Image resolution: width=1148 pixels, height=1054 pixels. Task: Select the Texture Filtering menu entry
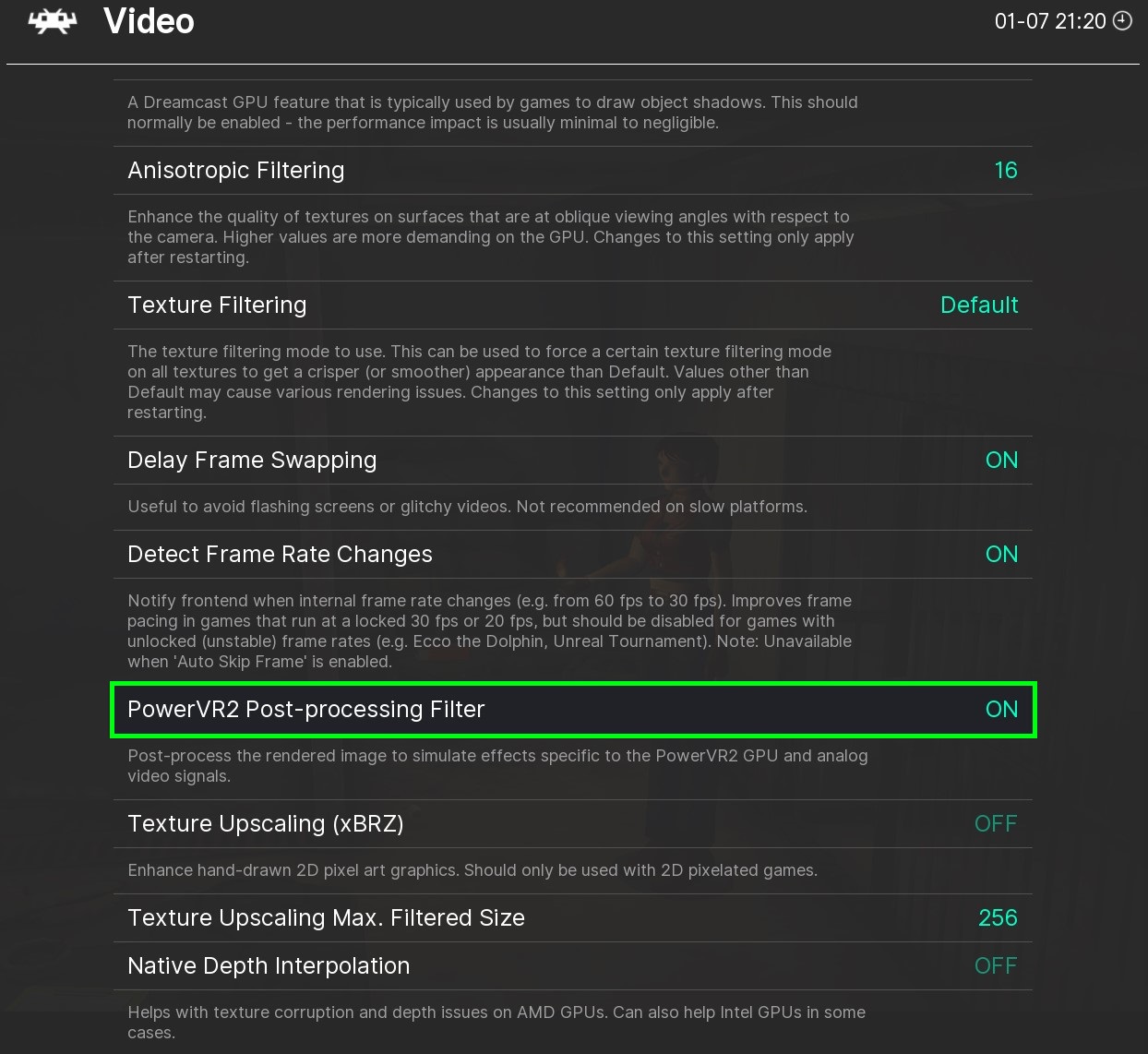217,305
